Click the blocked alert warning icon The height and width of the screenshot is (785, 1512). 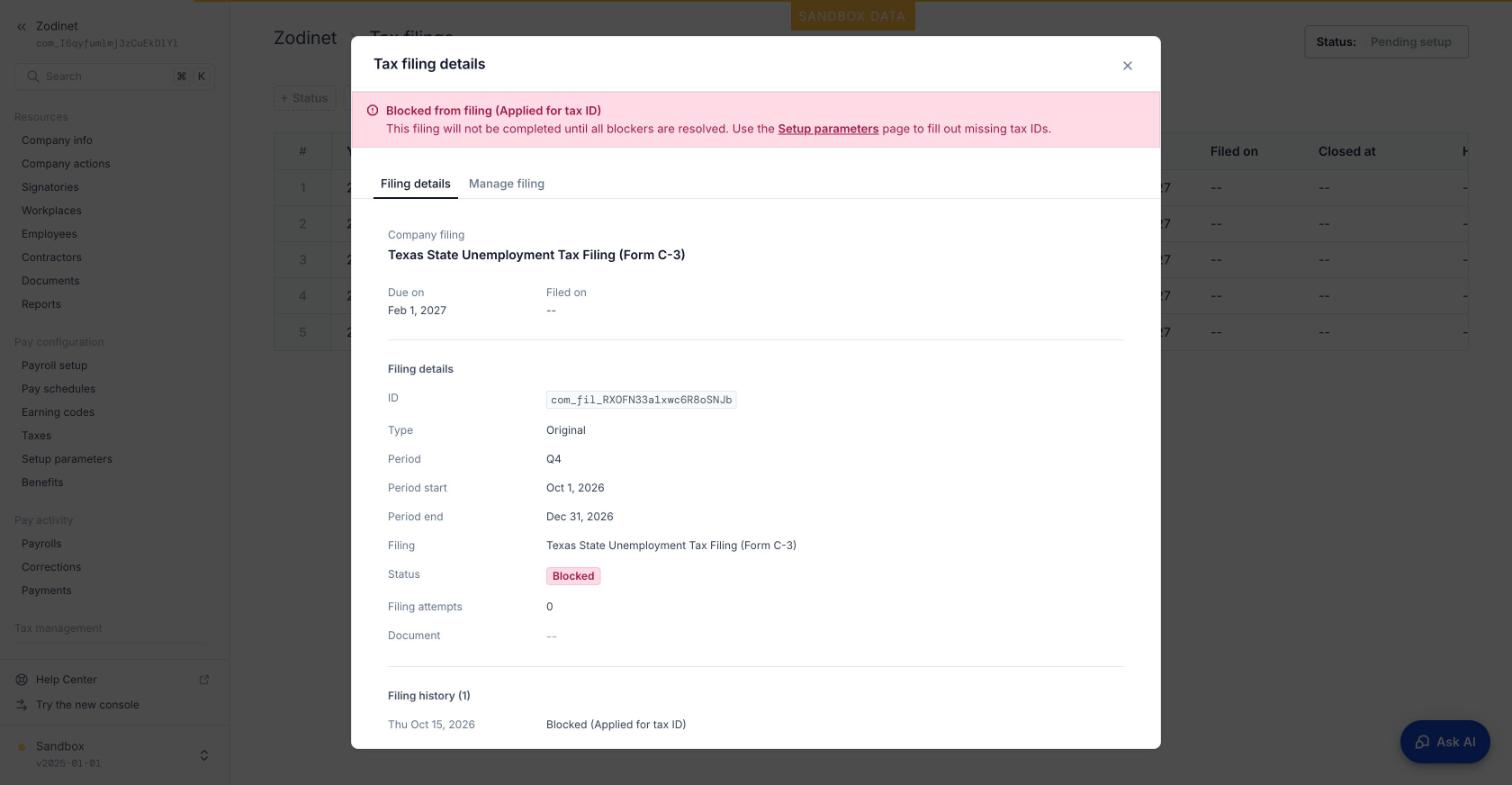tap(372, 111)
